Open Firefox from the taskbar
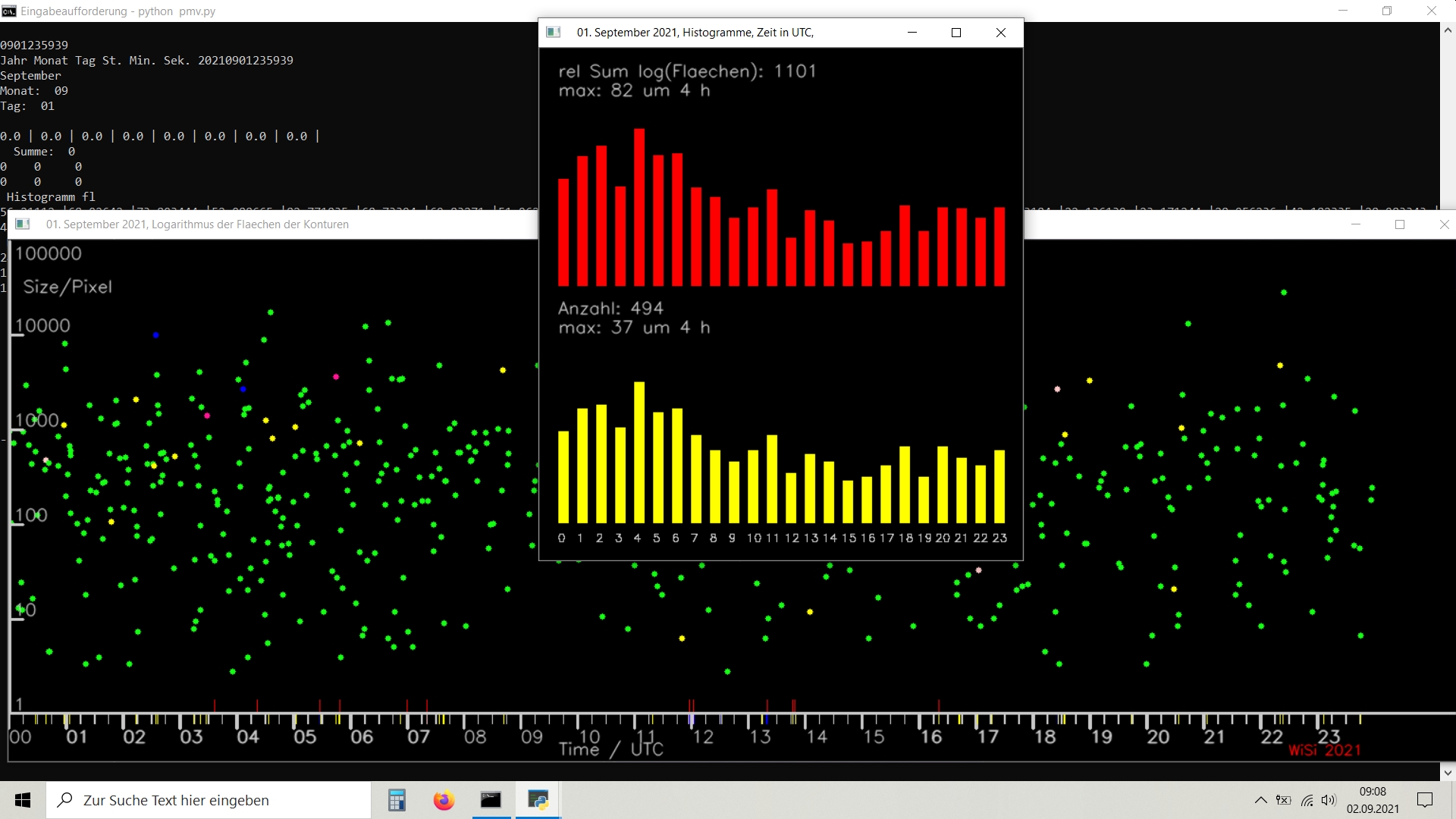The height and width of the screenshot is (819, 1456). (x=444, y=800)
